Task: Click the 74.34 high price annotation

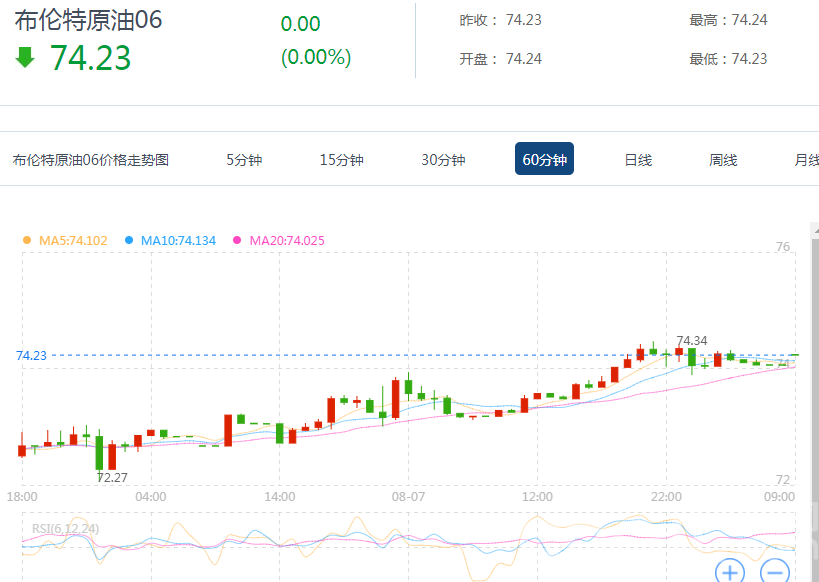Action: [x=692, y=341]
